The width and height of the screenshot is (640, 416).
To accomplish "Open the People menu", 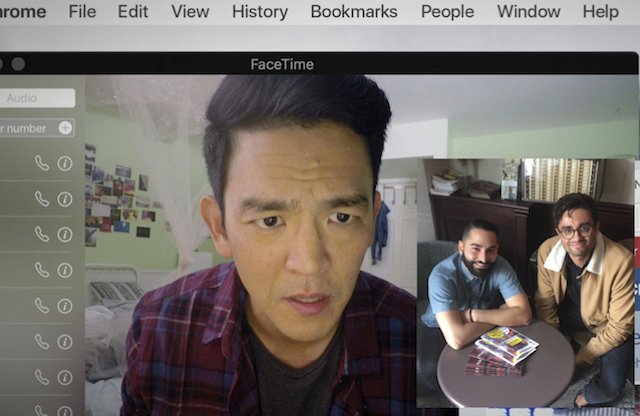I will (x=447, y=11).
